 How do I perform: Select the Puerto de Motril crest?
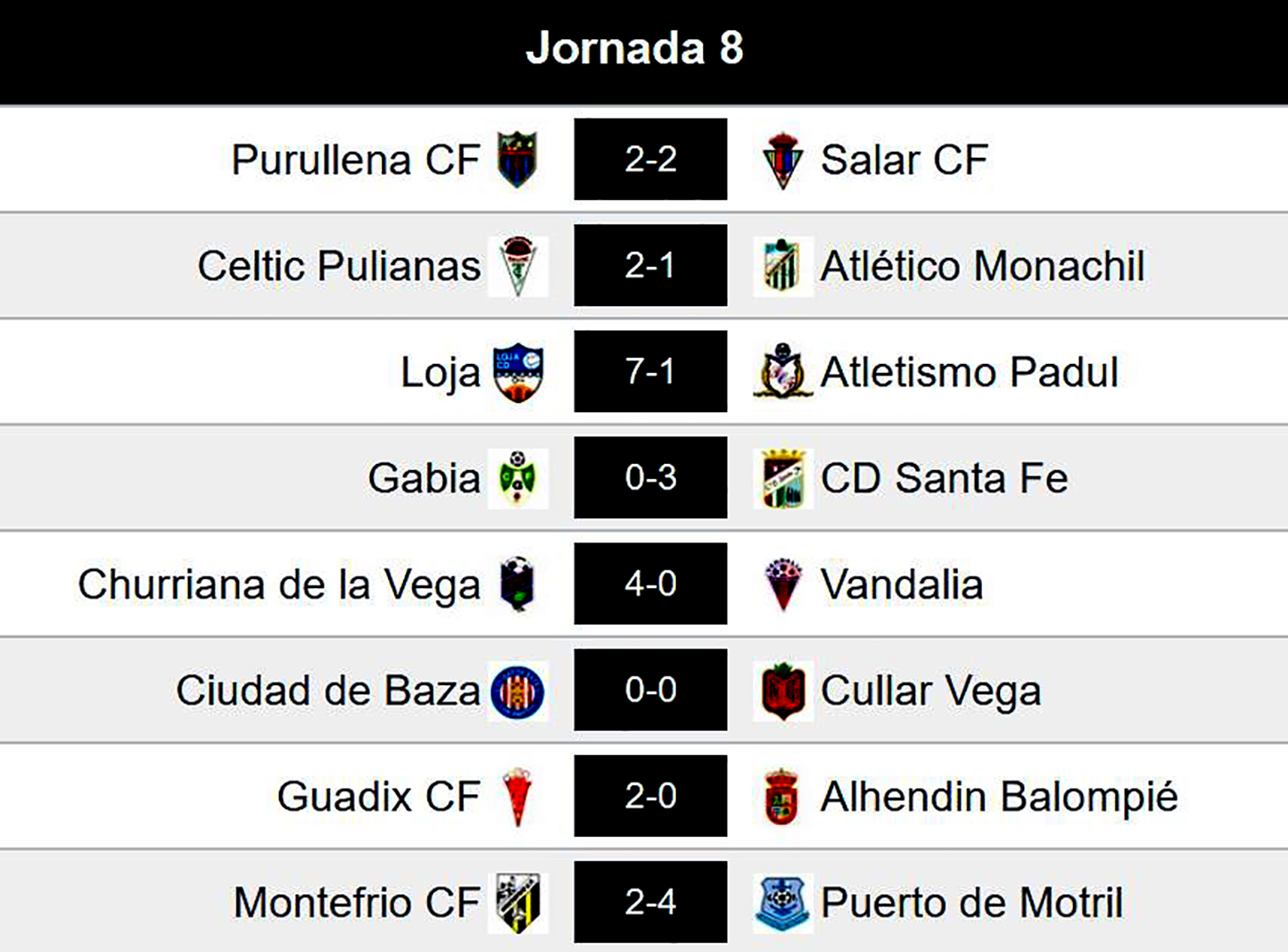click(782, 903)
